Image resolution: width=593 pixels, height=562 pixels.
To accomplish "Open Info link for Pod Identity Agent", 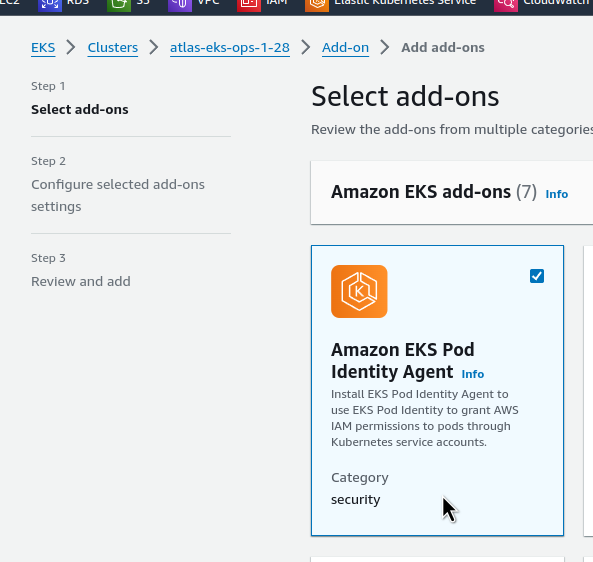I will (x=473, y=374).
